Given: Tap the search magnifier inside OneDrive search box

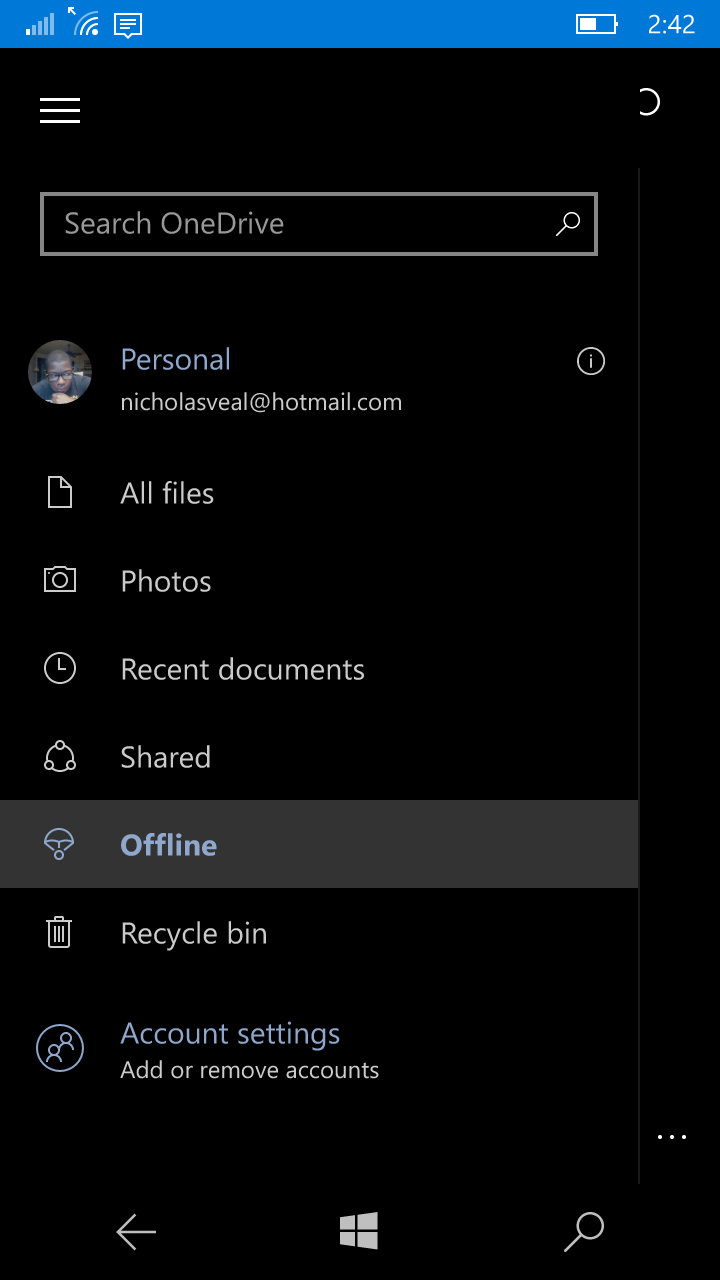Looking at the screenshot, I should (x=568, y=223).
